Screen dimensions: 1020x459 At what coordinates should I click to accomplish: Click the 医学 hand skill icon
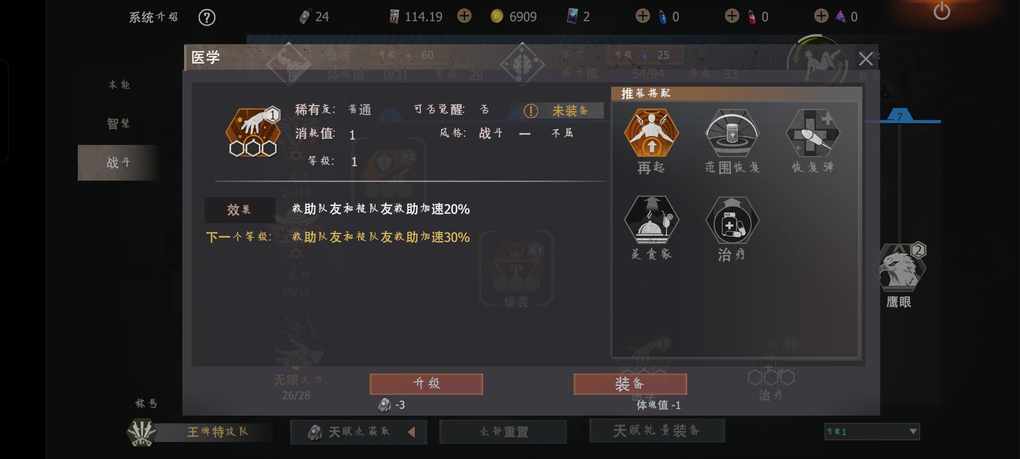tap(253, 132)
